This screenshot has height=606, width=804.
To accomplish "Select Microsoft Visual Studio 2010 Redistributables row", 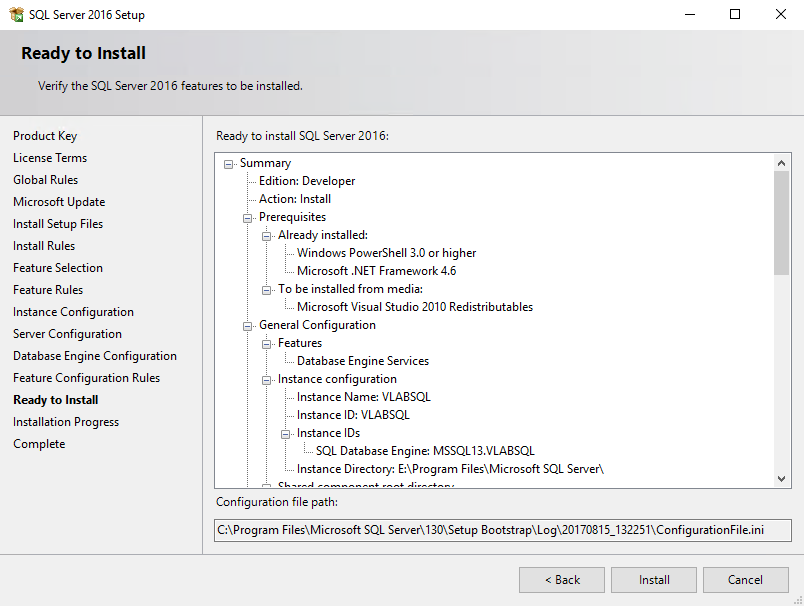I will [415, 307].
